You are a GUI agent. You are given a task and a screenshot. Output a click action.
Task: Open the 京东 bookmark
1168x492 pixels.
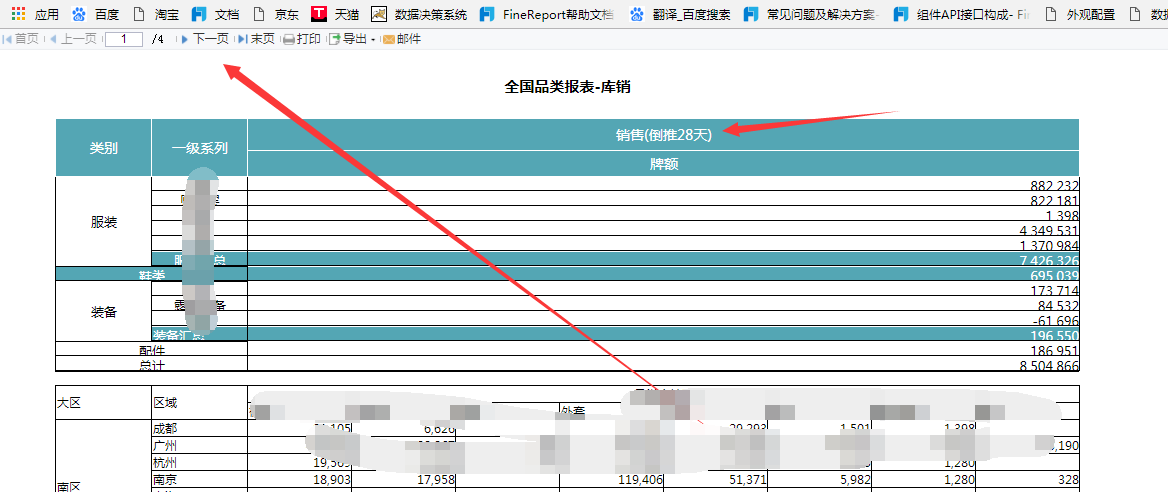(x=275, y=14)
